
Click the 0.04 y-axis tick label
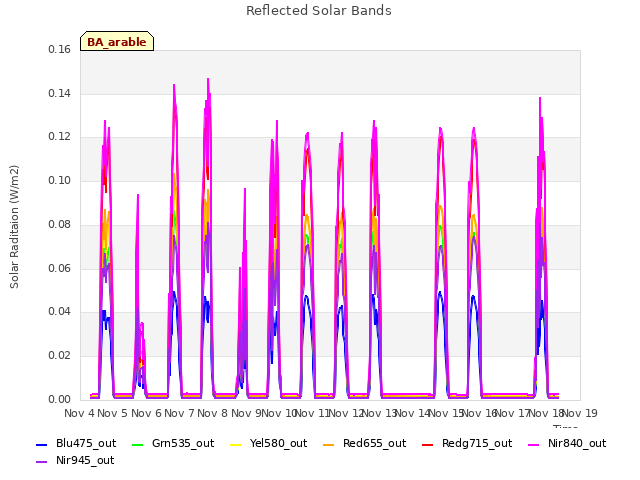[x=60, y=312]
